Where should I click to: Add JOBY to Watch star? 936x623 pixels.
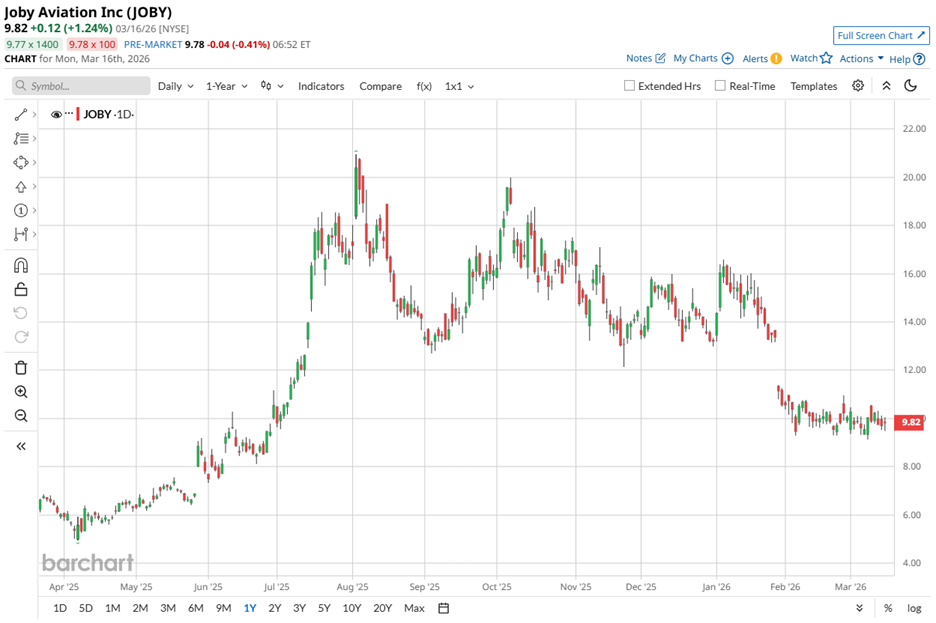(826, 58)
